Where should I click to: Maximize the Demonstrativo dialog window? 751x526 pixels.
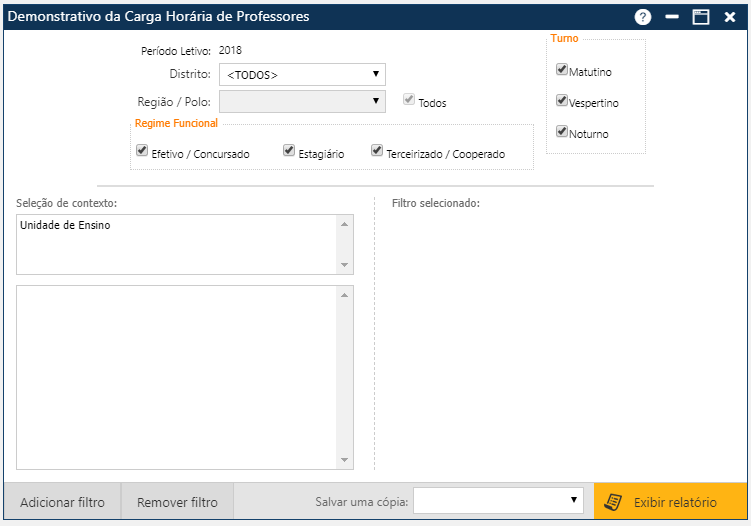point(701,17)
